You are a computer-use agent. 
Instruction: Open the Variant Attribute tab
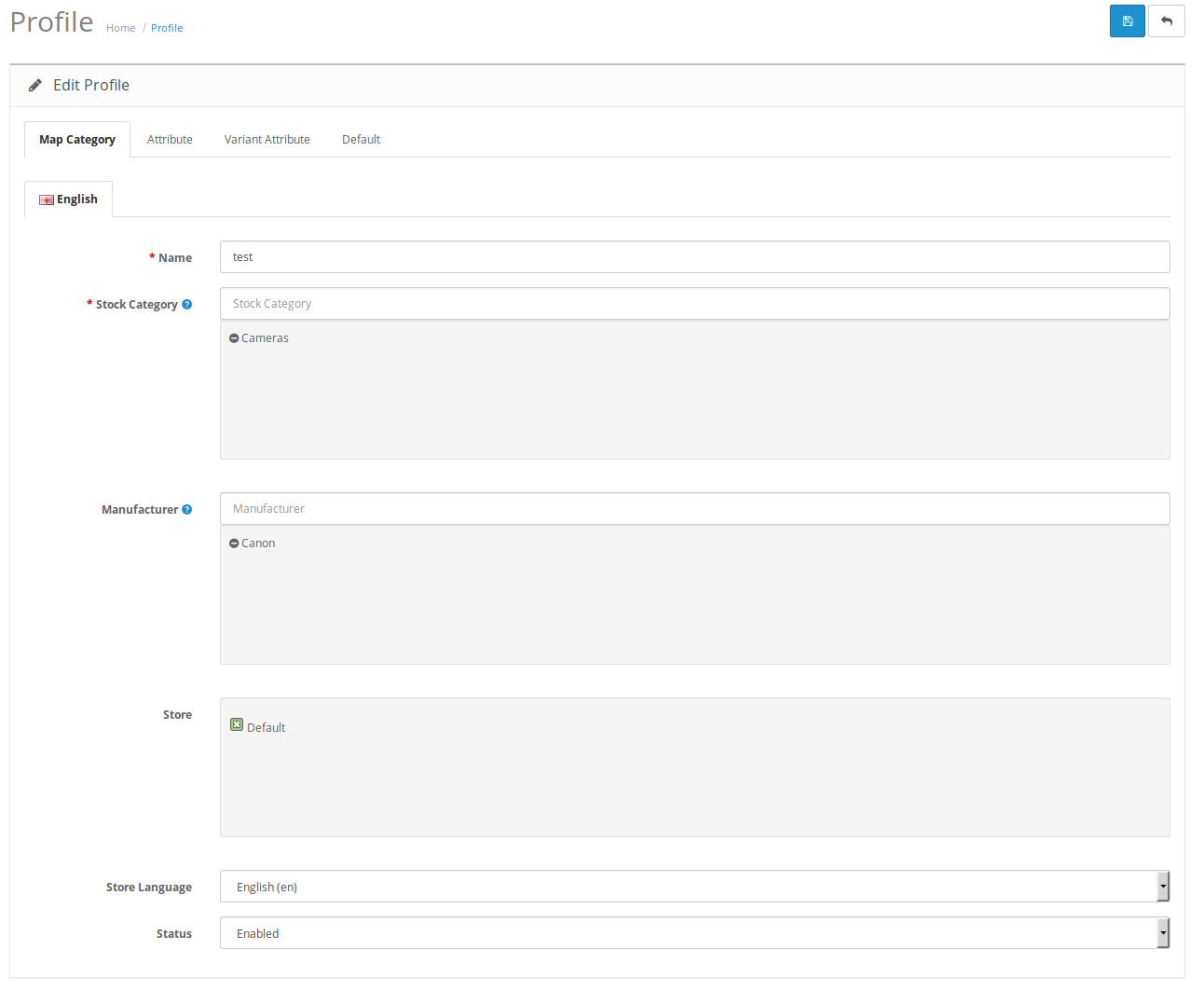(x=267, y=140)
